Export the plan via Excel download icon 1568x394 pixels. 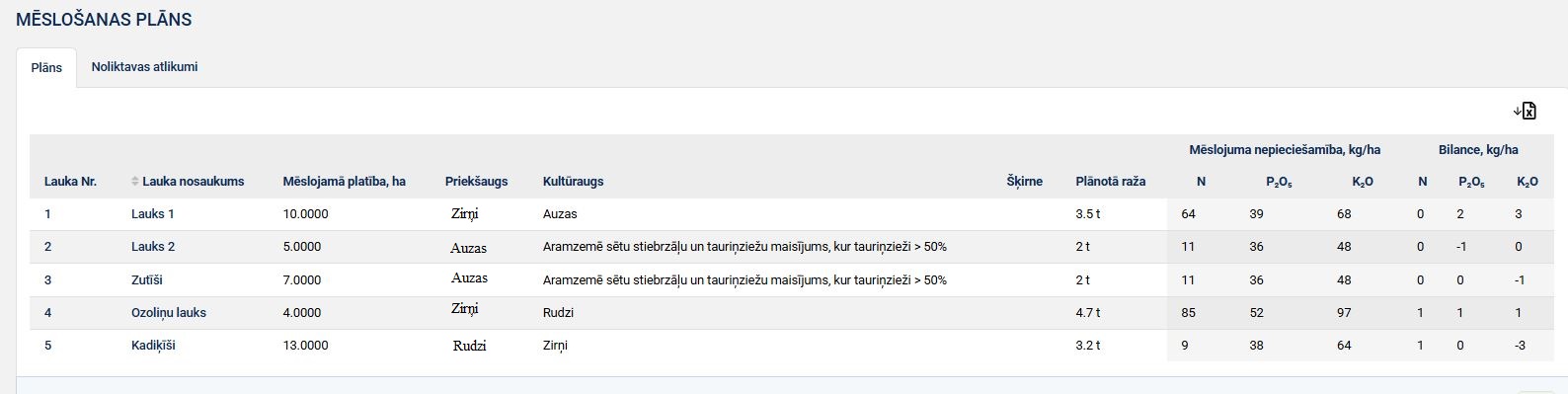[x=1525, y=110]
